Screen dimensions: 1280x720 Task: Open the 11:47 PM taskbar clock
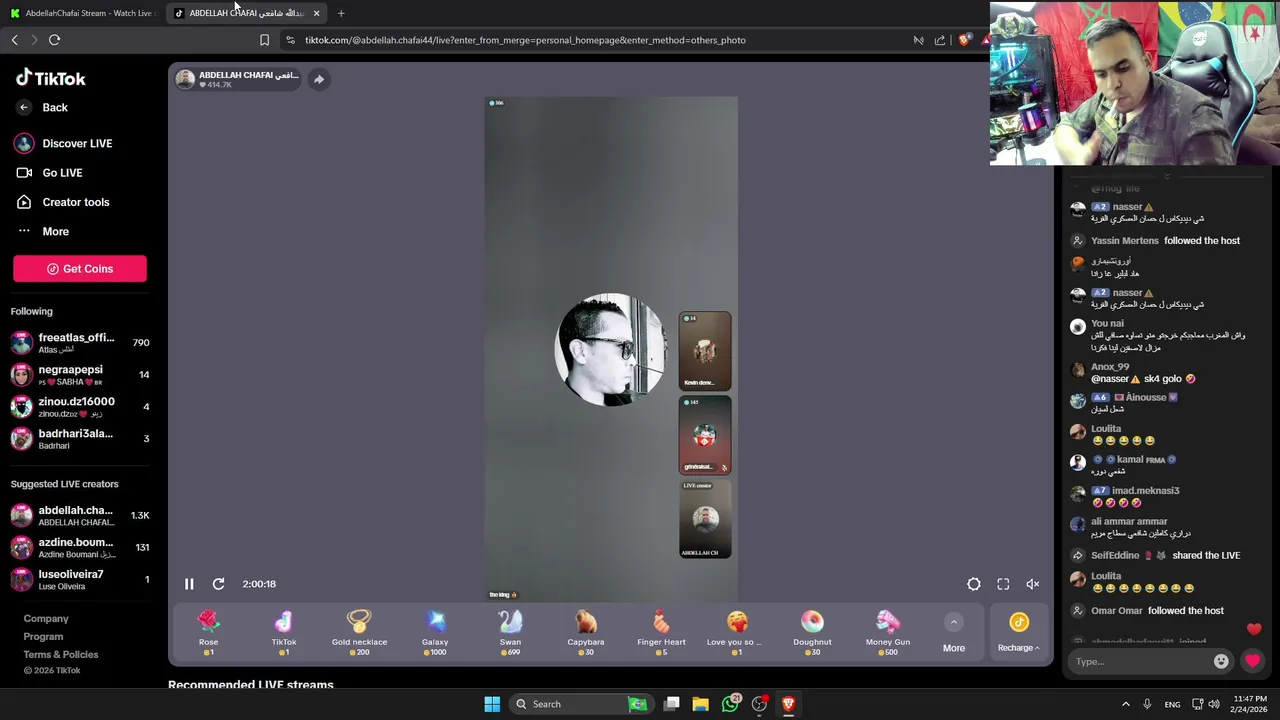click(x=1250, y=704)
